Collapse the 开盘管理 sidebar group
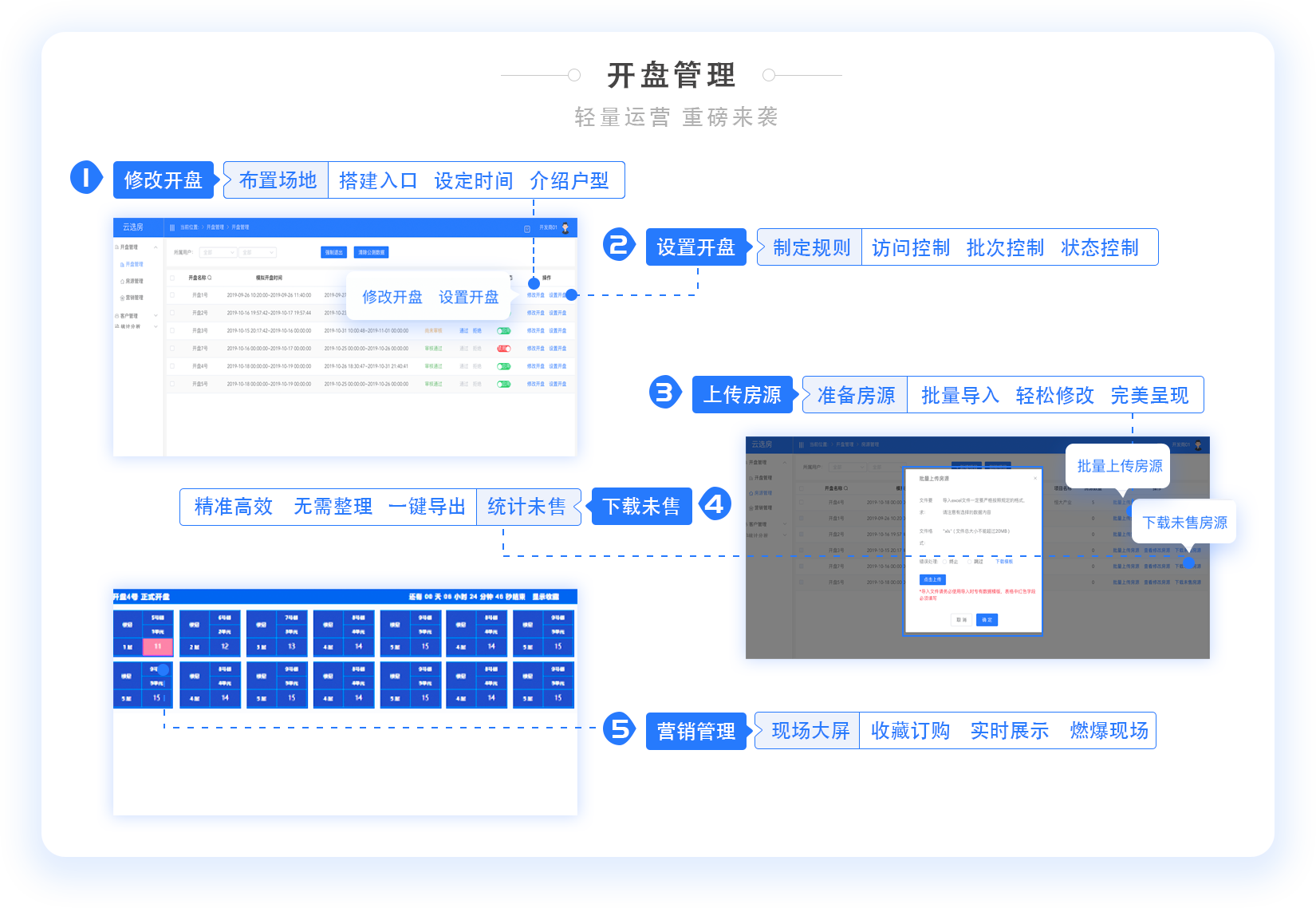The image size is (1316, 908). point(155,247)
